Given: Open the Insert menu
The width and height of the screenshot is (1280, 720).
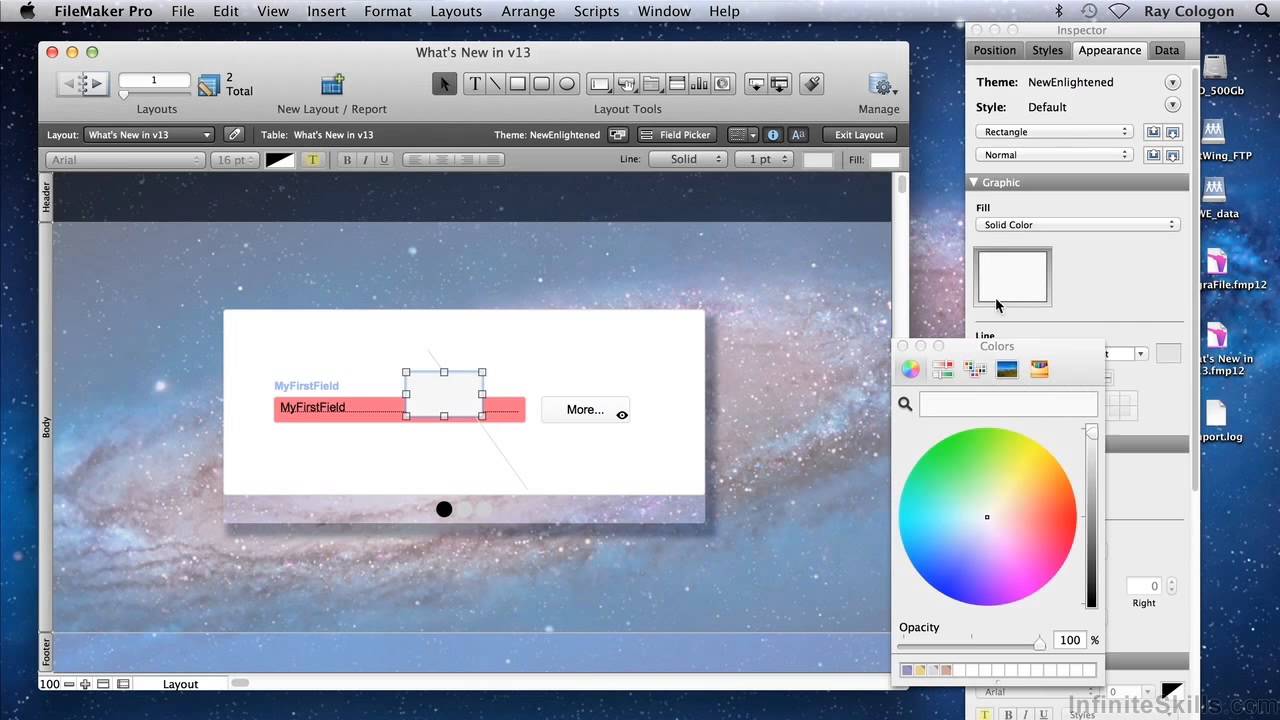Looking at the screenshot, I should point(326,11).
